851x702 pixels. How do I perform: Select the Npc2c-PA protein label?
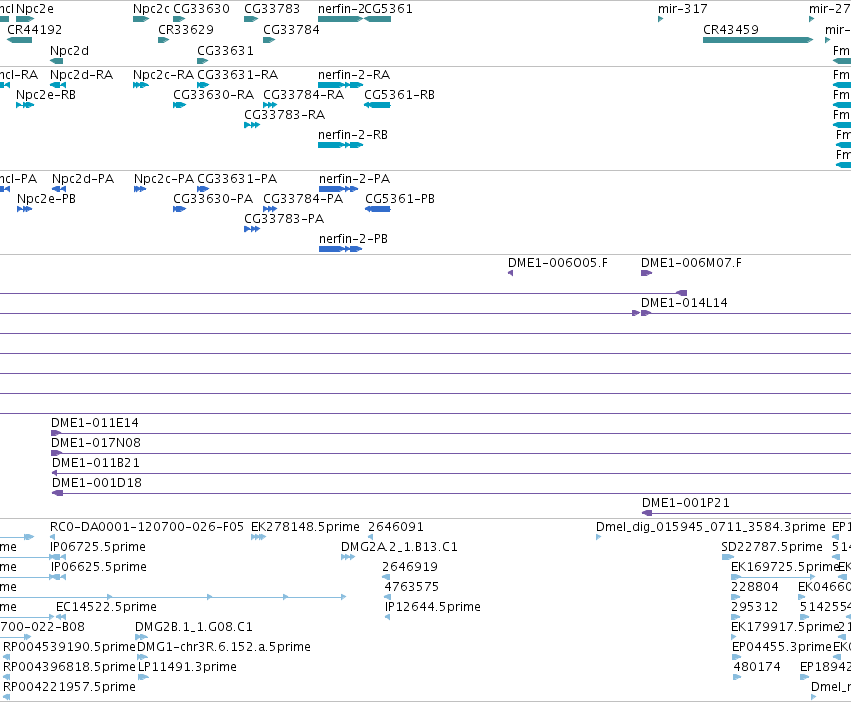pos(163,179)
